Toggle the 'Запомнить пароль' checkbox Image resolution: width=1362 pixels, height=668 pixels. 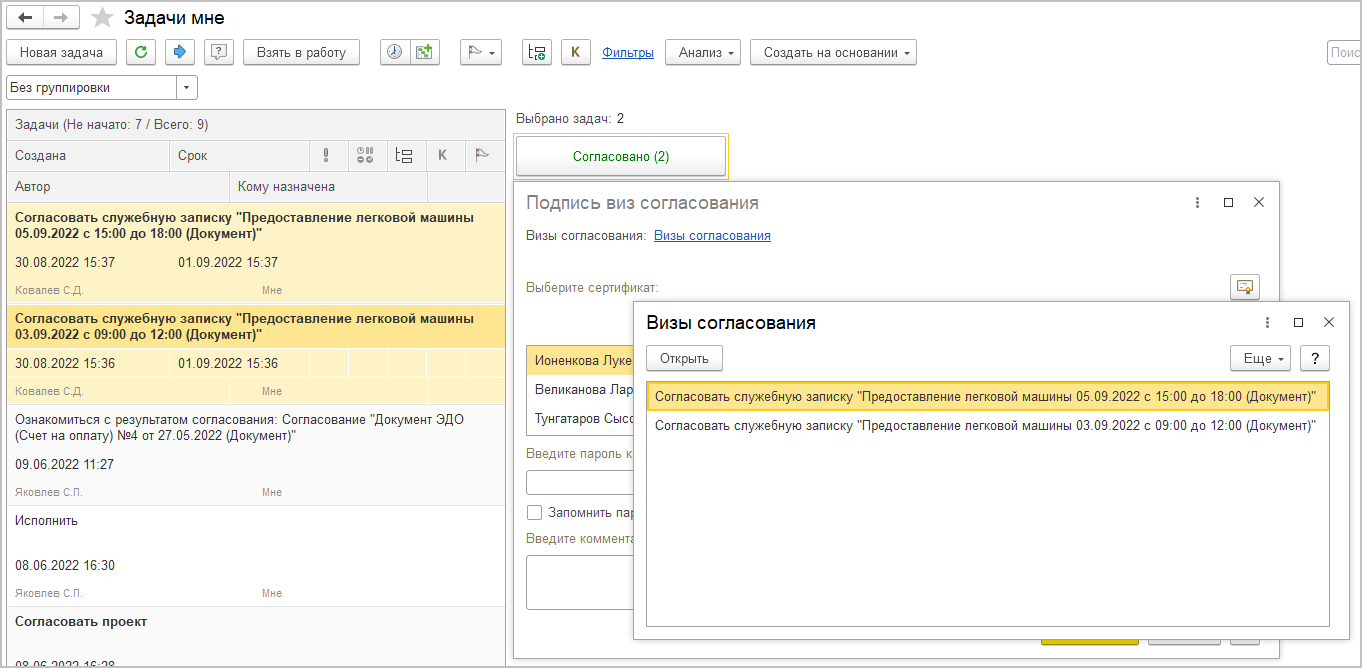pos(535,512)
